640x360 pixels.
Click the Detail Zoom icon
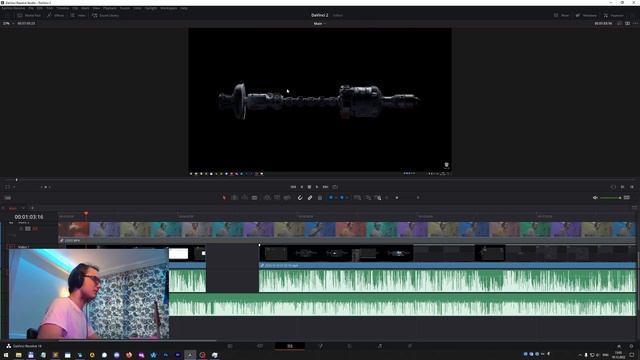point(368,198)
